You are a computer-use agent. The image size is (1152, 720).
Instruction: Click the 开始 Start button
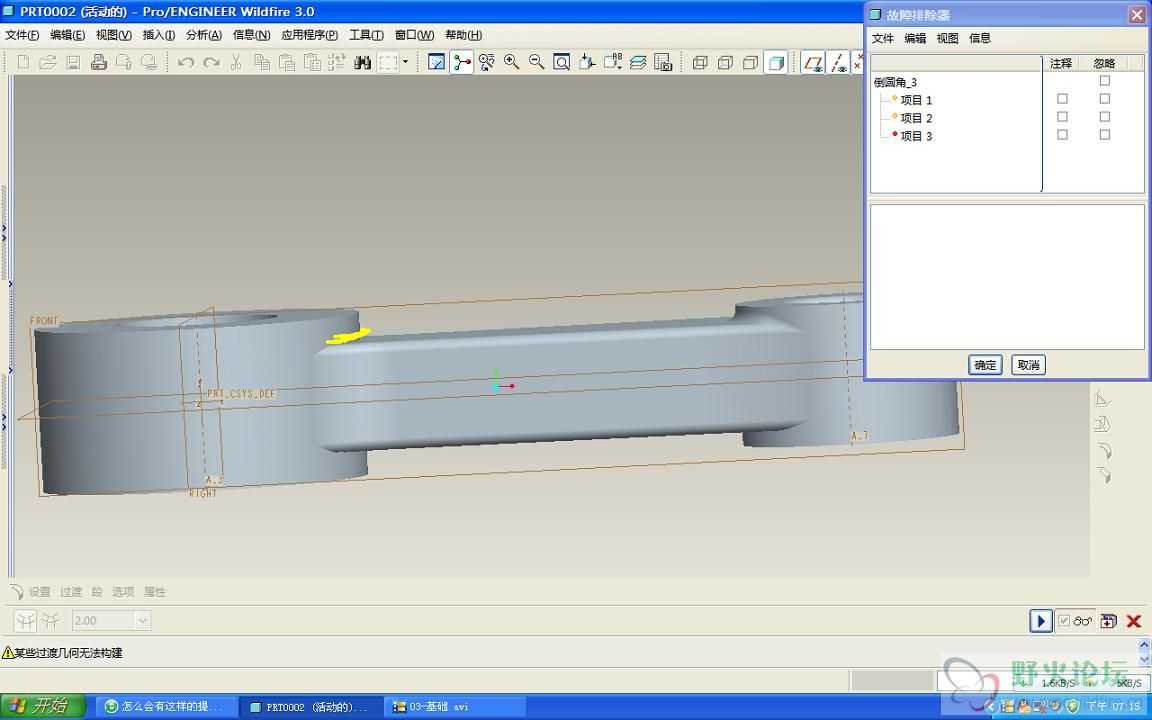(x=43, y=707)
